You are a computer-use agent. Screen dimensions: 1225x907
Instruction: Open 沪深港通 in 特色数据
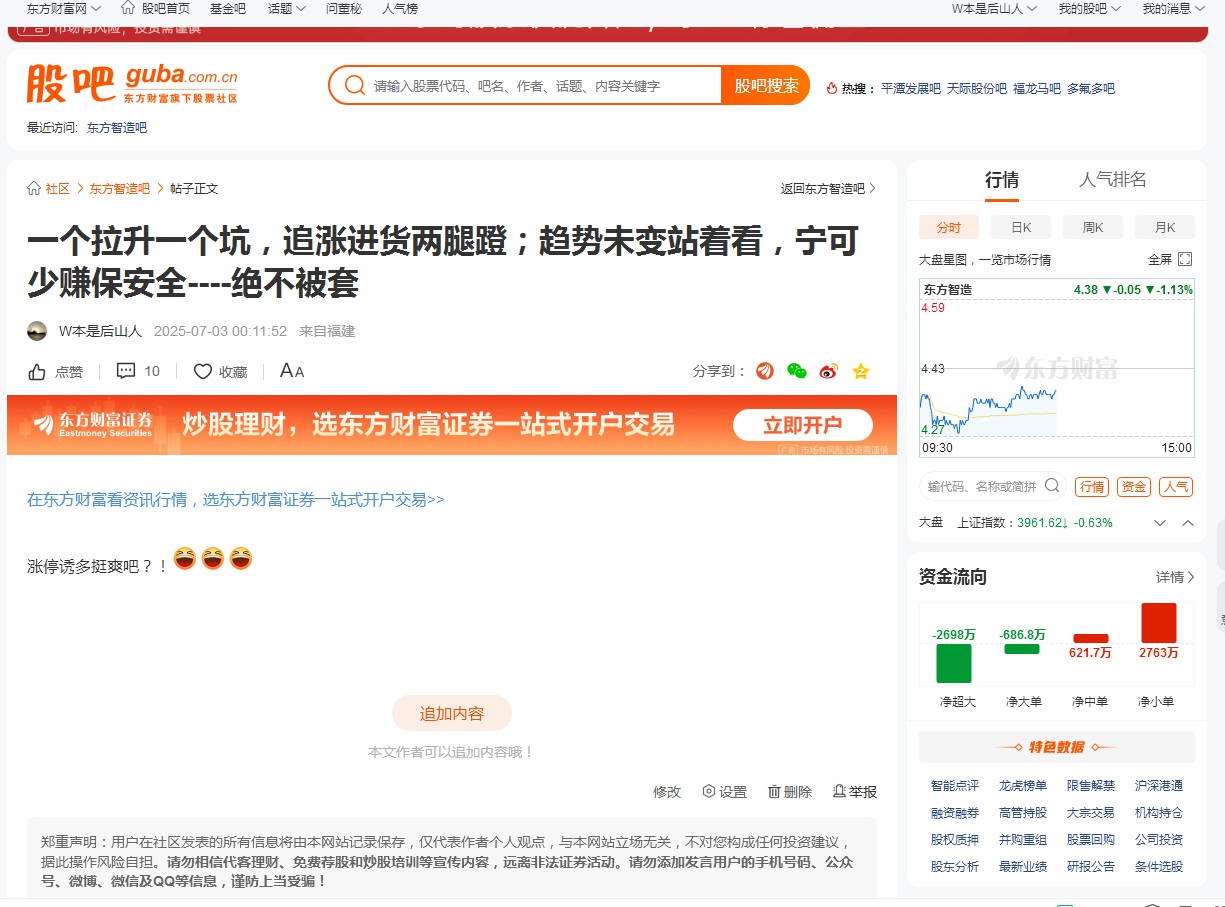[1159, 786]
